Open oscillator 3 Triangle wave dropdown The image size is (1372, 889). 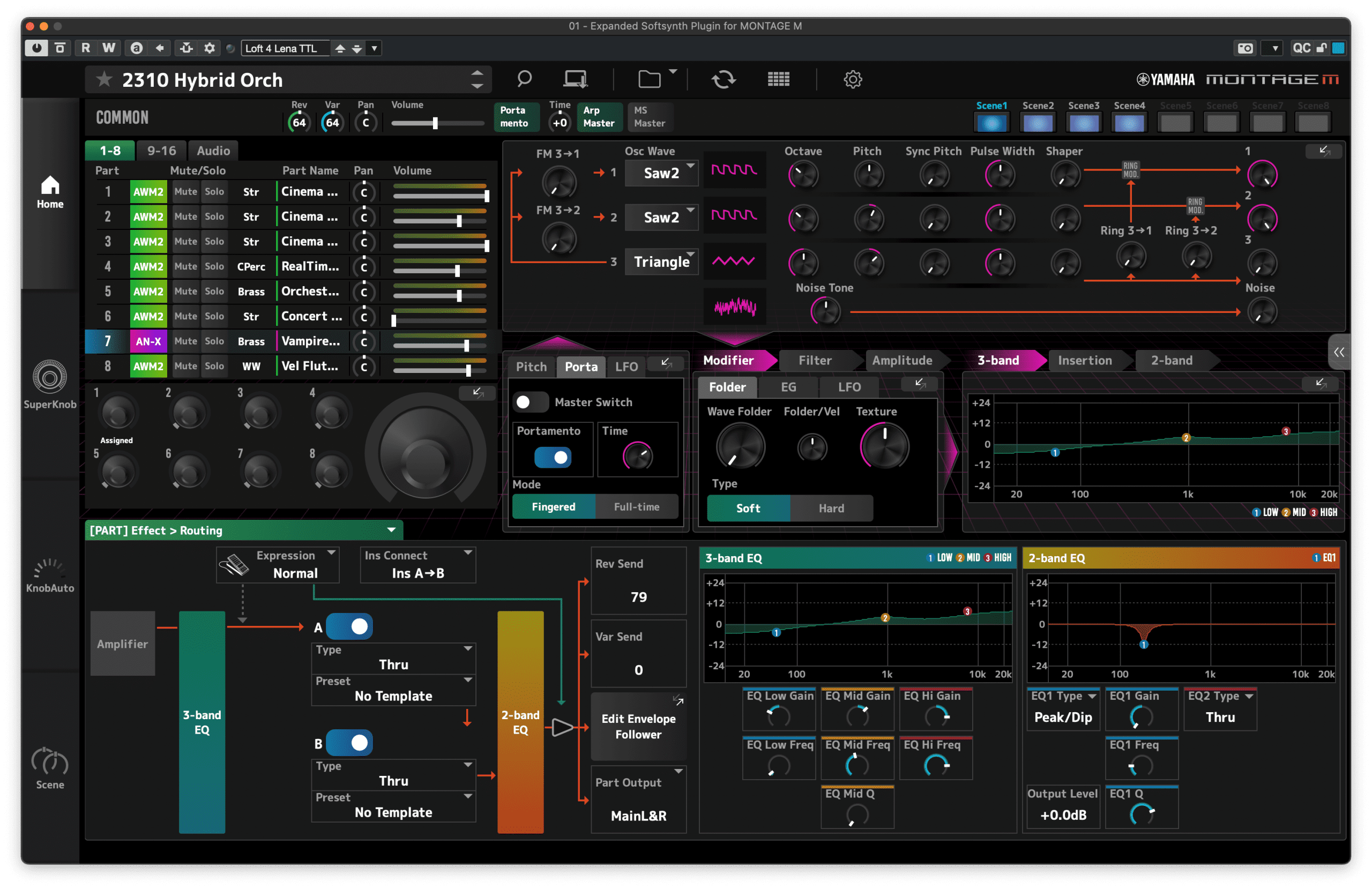pyautogui.click(x=662, y=262)
